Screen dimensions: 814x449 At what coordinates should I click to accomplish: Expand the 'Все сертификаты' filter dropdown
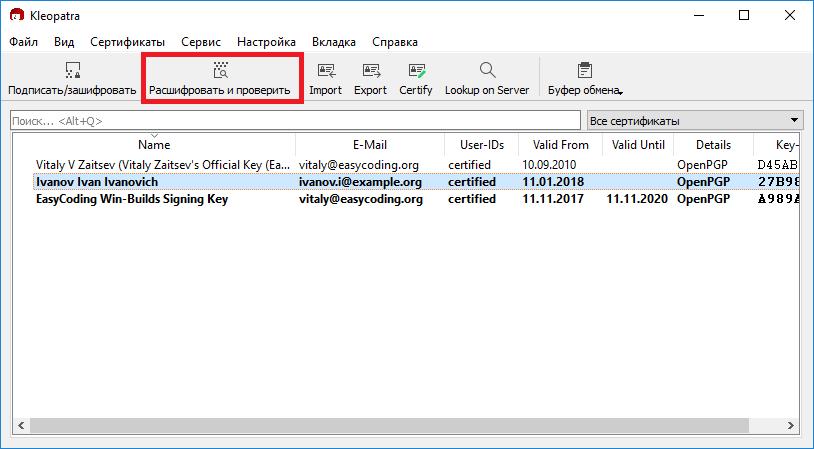[696, 120]
